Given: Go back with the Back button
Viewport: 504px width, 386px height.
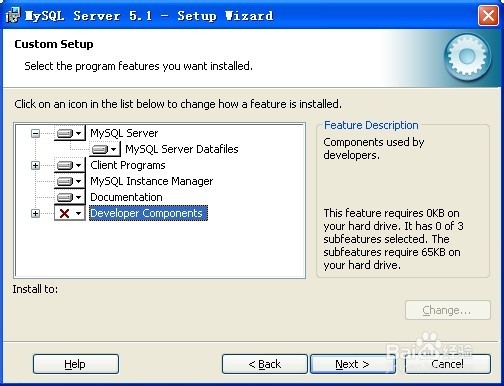Looking at the screenshot, I should coord(265,364).
